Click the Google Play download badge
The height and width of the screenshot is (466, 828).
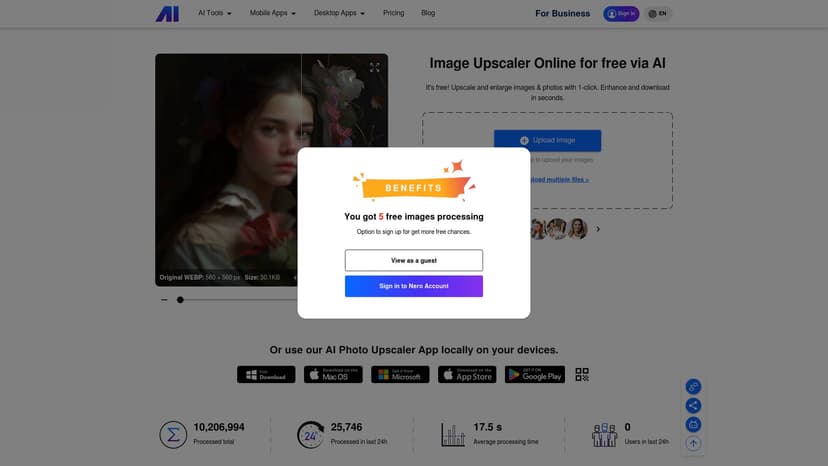point(534,375)
